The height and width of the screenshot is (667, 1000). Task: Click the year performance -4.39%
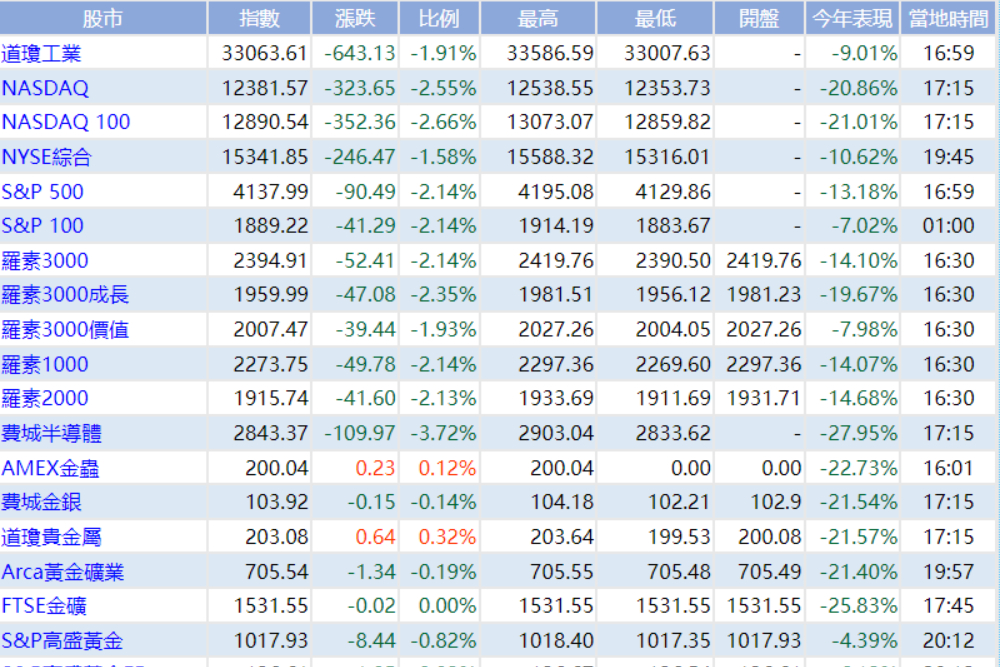click(864, 641)
